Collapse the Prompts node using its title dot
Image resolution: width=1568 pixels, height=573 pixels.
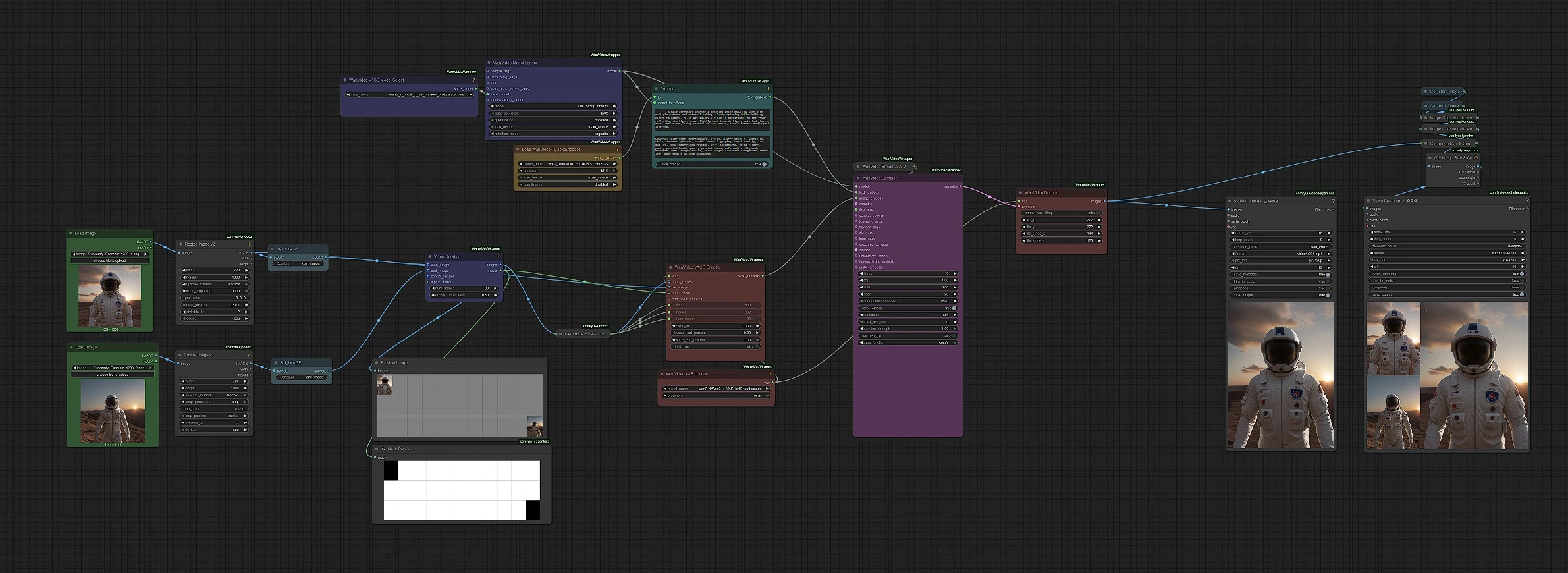click(657, 88)
